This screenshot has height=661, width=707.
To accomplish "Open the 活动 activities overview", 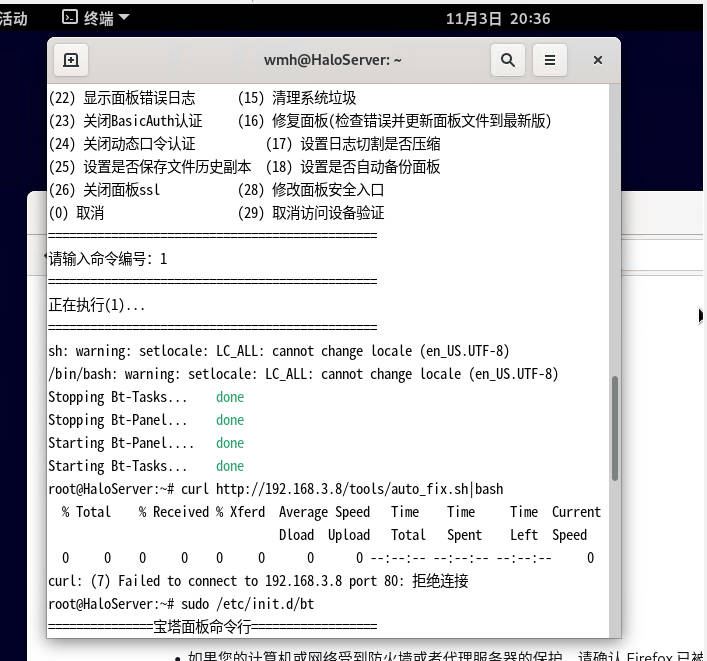I will click(x=14, y=18).
